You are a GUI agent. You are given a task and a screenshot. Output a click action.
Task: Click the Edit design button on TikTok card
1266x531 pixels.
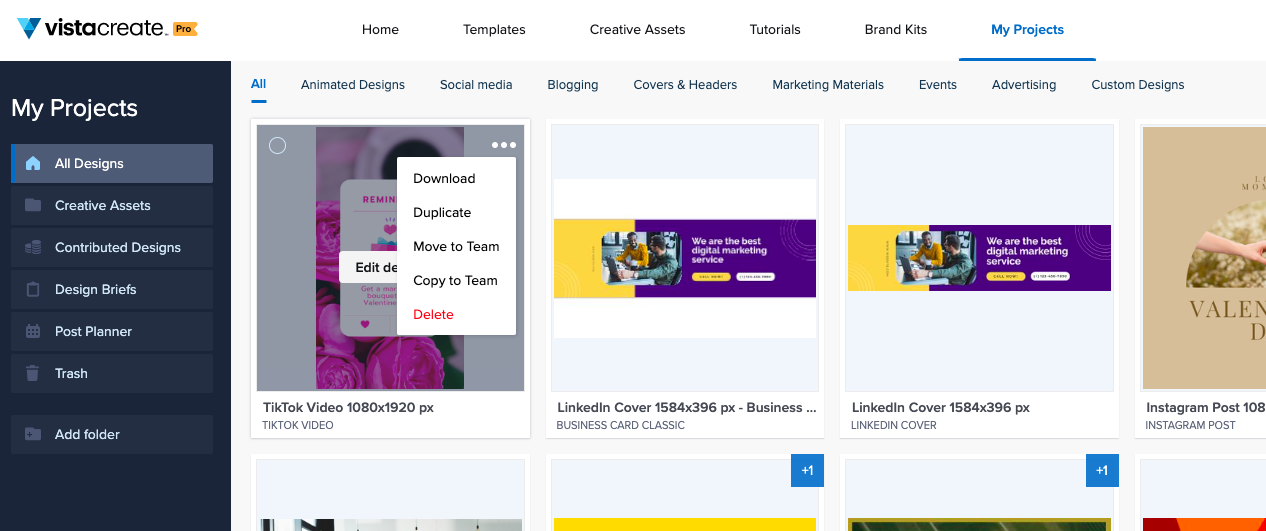pos(369,267)
